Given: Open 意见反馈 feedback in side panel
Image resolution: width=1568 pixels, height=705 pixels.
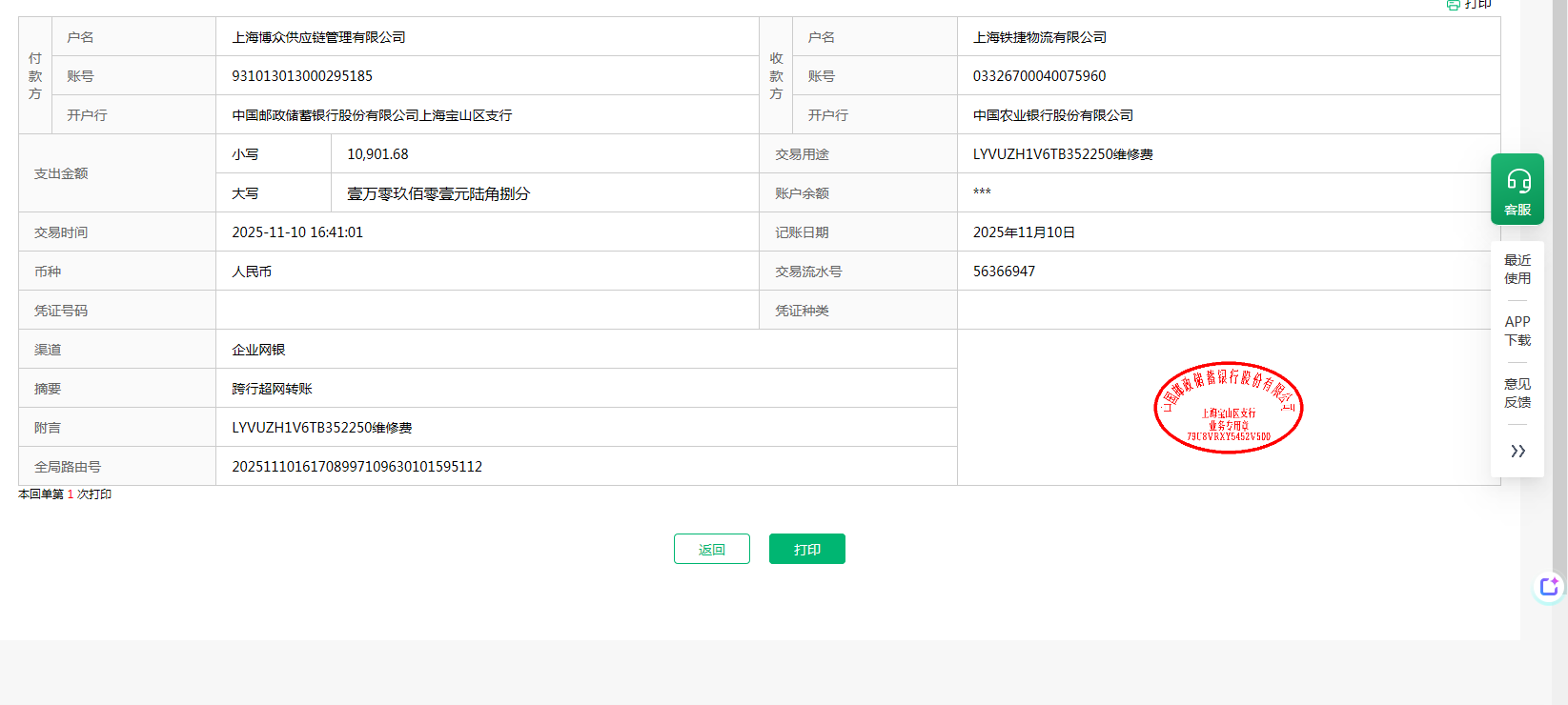Looking at the screenshot, I should [x=1517, y=393].
